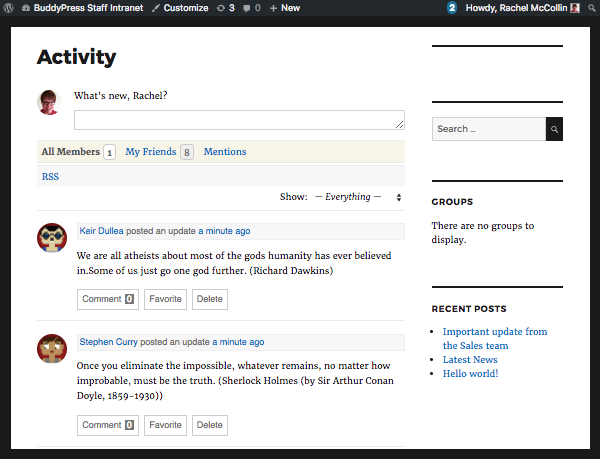Open the Latest News recent post link

pos(470,360)
